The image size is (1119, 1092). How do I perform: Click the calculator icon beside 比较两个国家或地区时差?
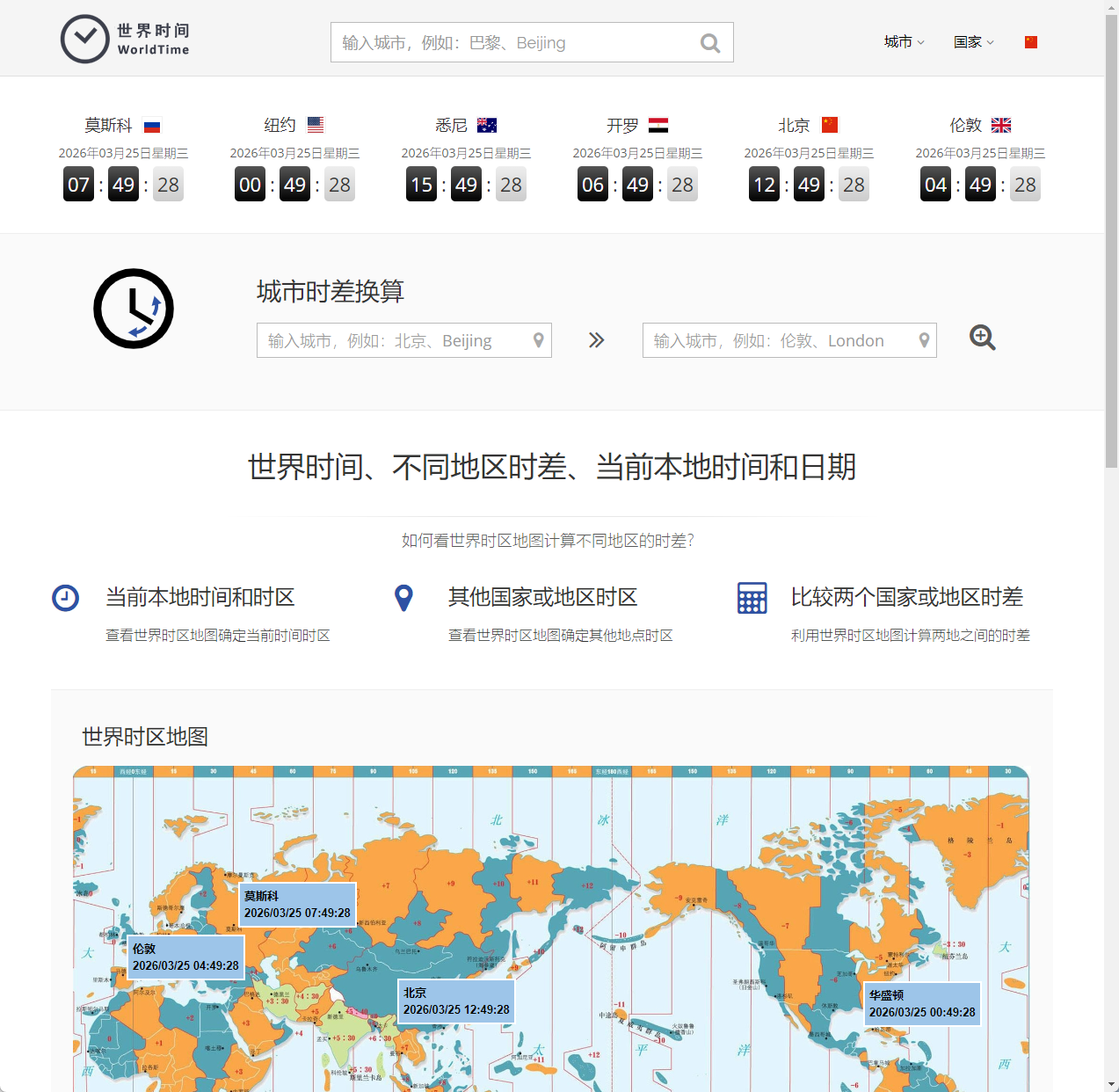(x=752, y=598)
